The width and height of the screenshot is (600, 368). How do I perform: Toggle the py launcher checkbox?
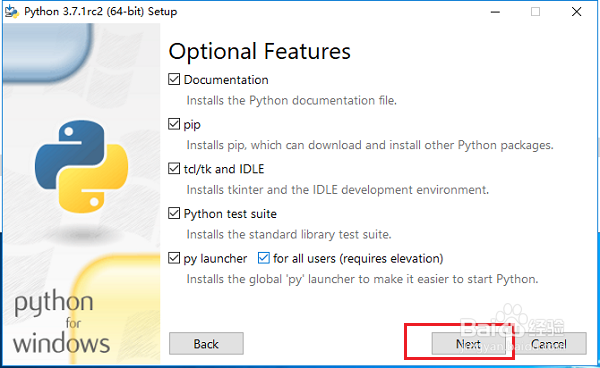tap(174, 258)
